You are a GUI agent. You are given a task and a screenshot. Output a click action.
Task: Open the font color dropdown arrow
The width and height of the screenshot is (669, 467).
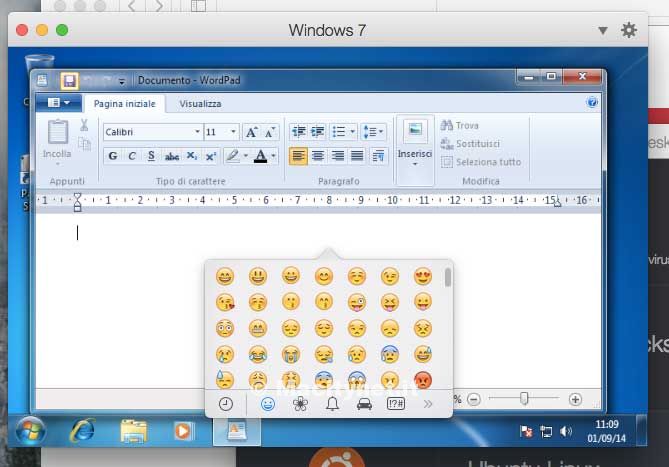coord(273,156)
